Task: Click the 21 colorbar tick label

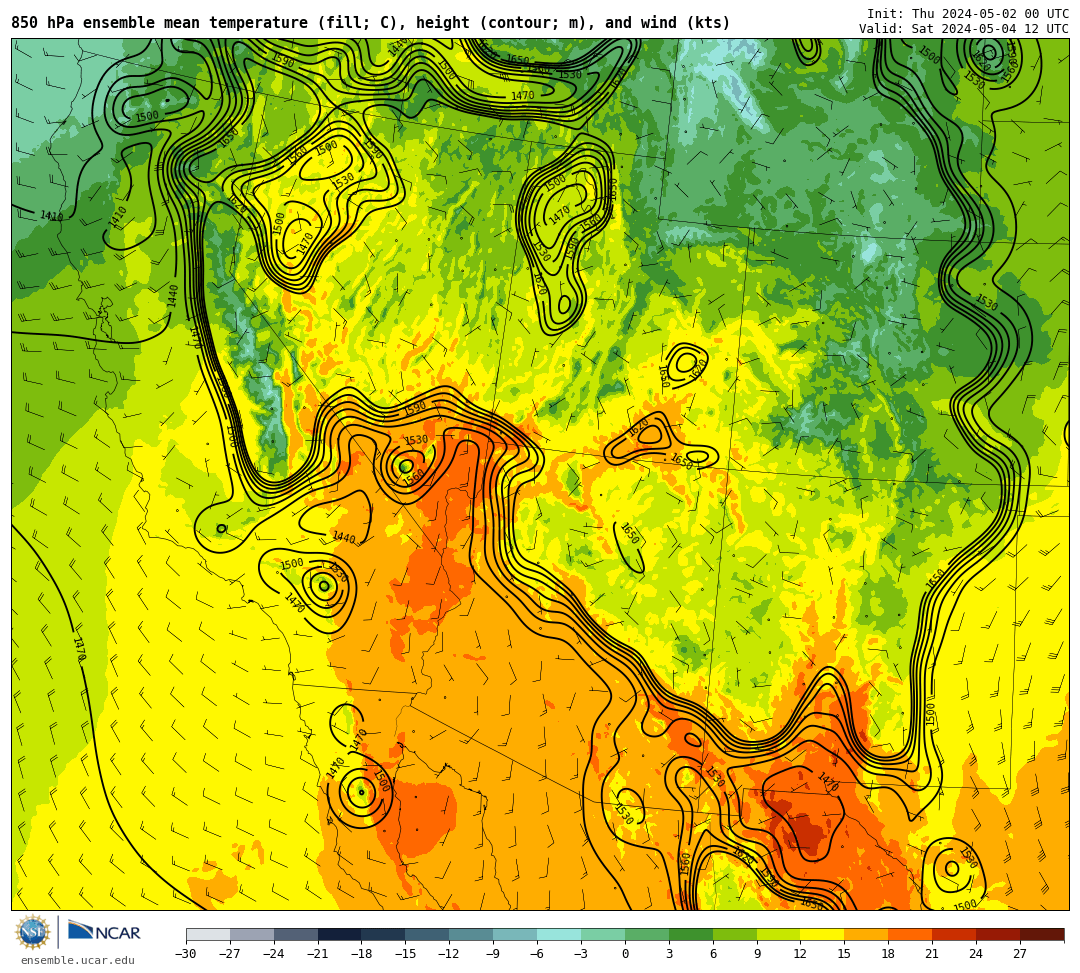Action: [933, 954]
